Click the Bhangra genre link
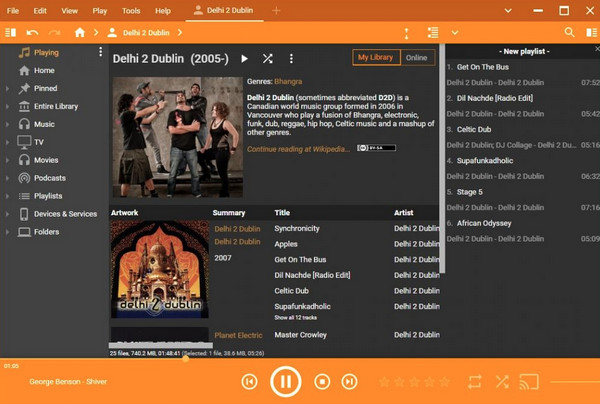 tap(288, 80)
